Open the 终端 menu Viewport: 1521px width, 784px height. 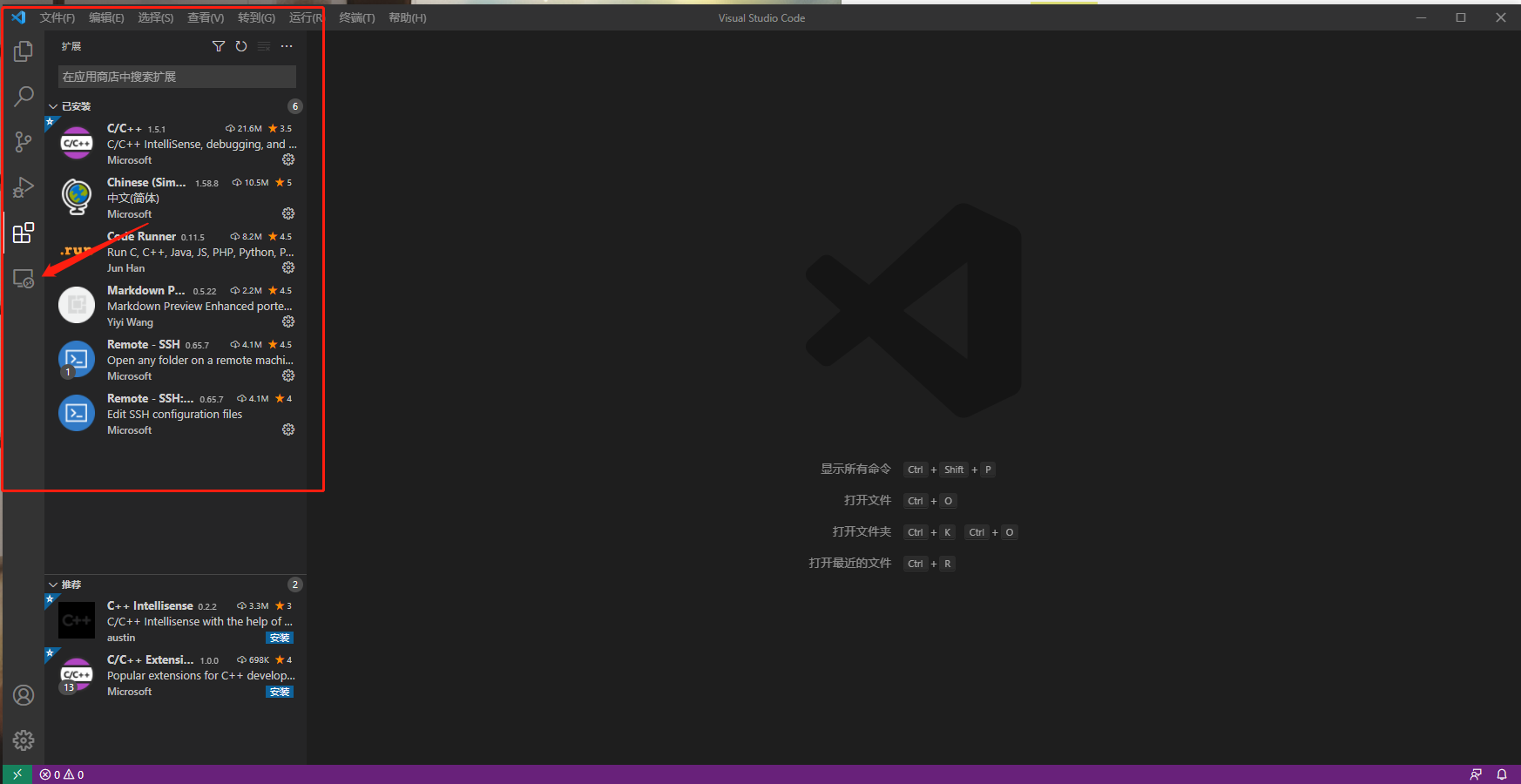[355, 17]
